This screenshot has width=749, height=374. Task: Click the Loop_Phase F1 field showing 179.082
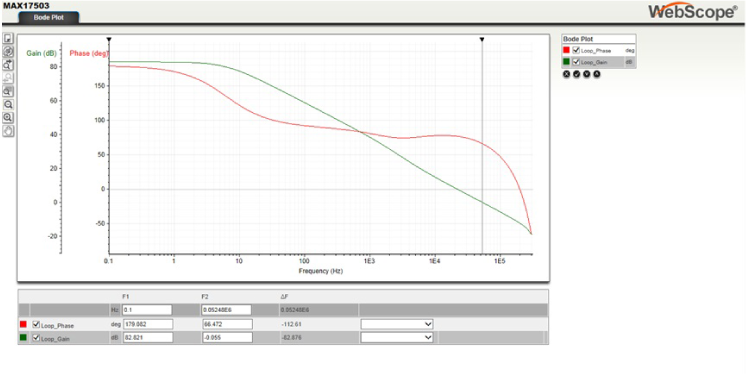(x=148, y=324)
